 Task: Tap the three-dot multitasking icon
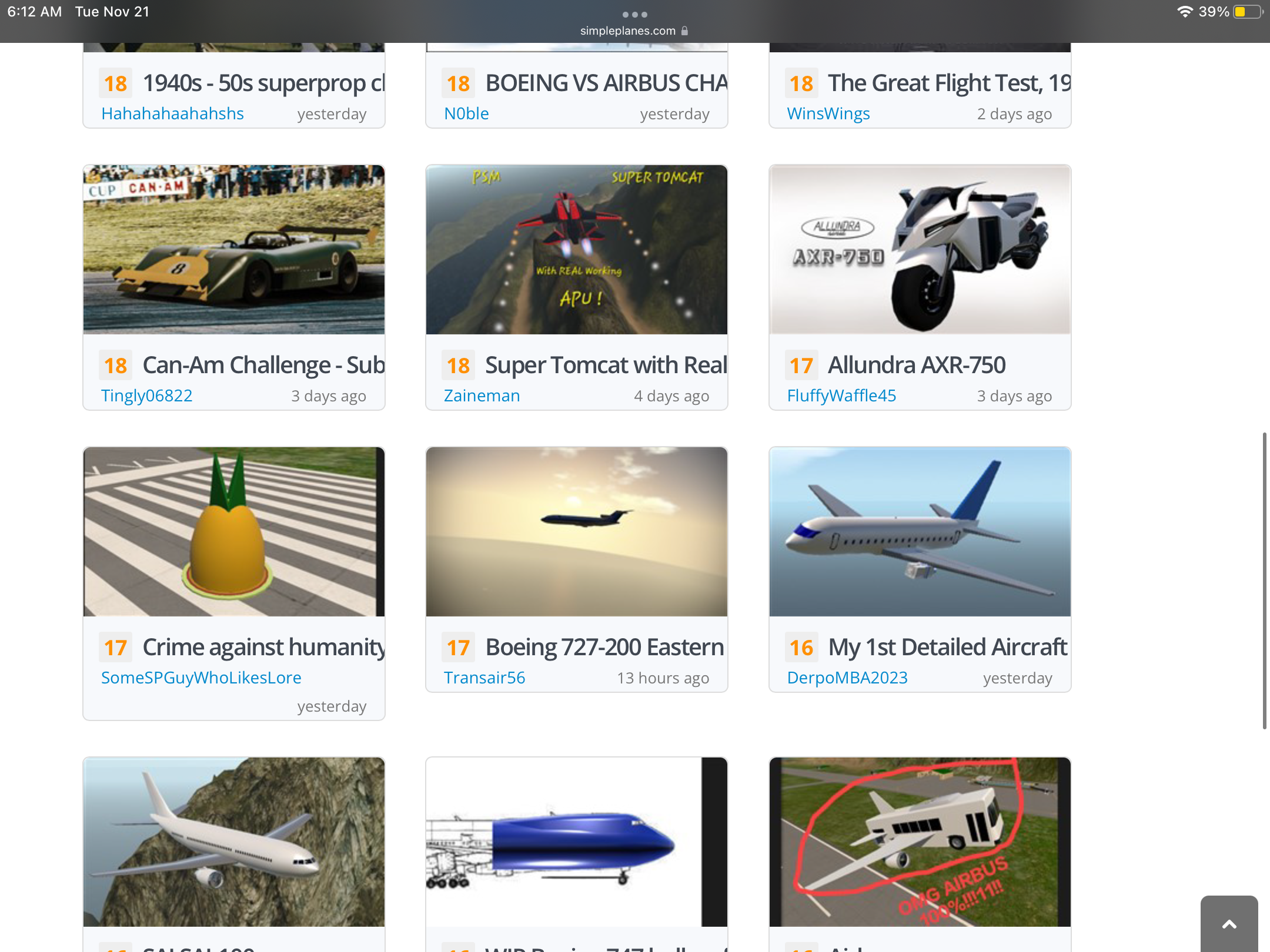(x=635, y=15)
